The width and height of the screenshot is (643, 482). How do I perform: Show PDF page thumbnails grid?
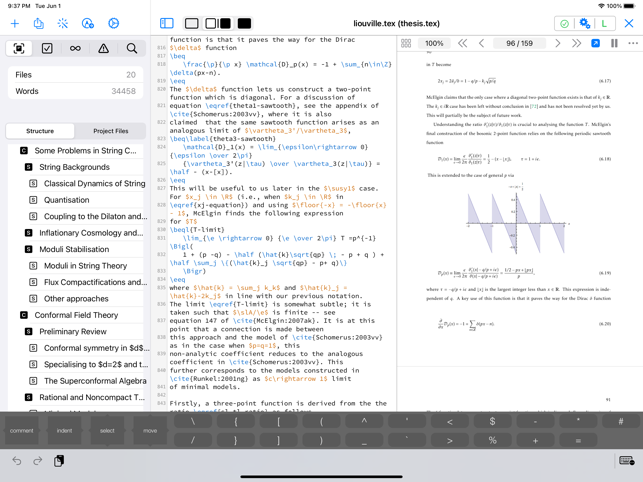coord(406,44)
